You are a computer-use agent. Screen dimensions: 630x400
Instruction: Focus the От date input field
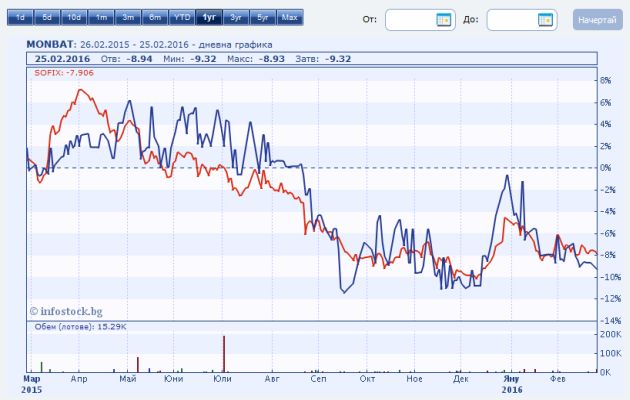tap(420, 20)
